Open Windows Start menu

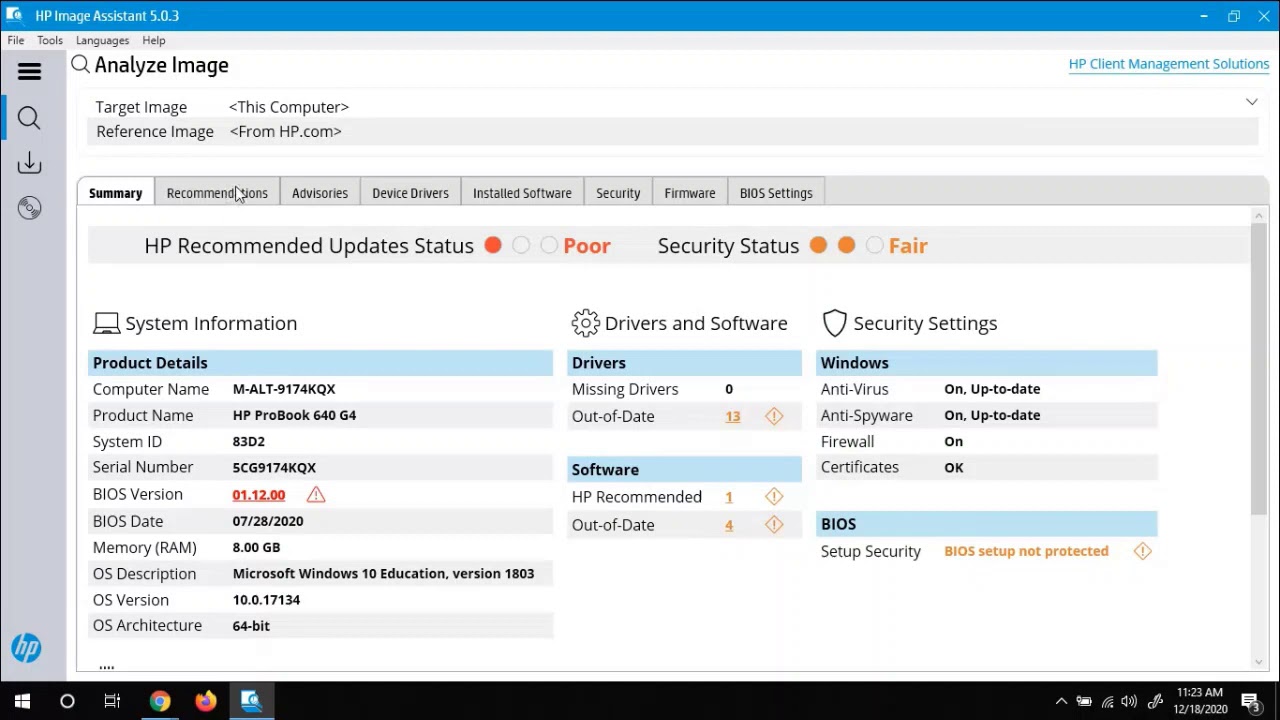point(22,701)
